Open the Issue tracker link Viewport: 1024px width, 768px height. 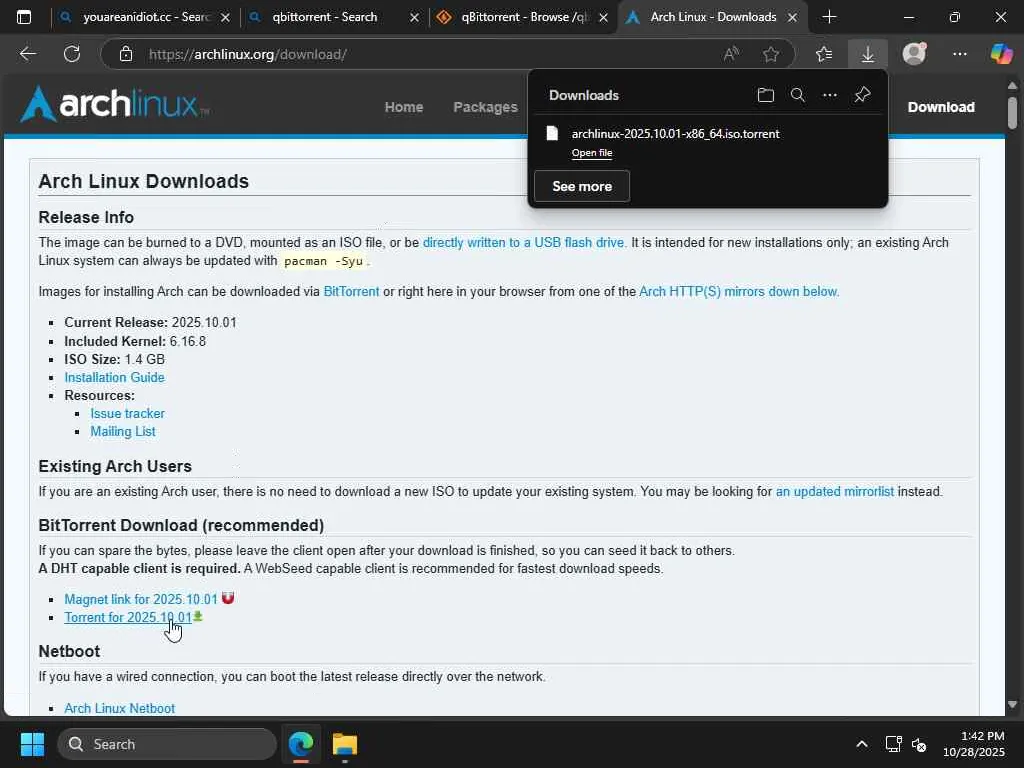127,413
